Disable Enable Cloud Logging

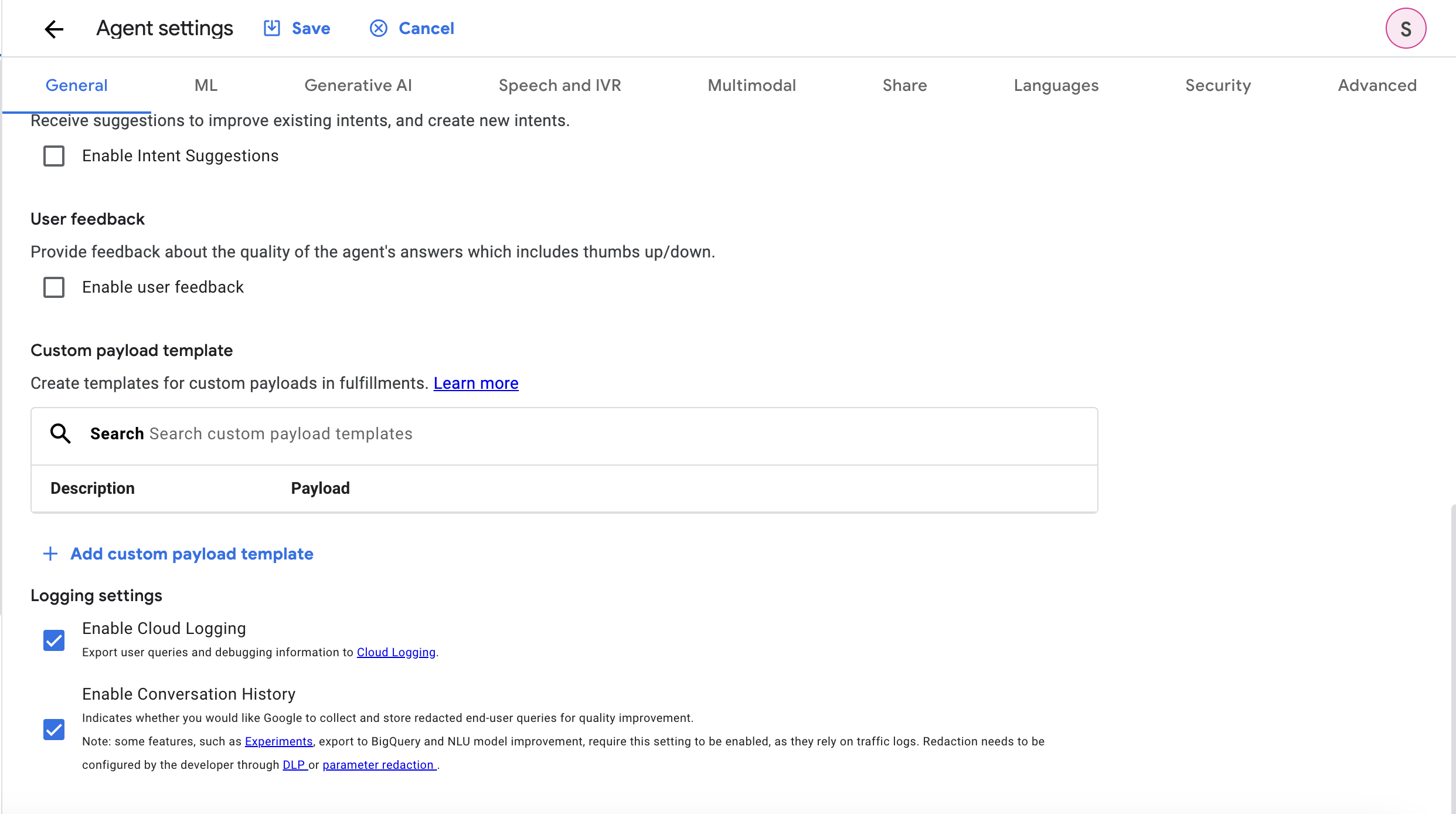[53, 640]
